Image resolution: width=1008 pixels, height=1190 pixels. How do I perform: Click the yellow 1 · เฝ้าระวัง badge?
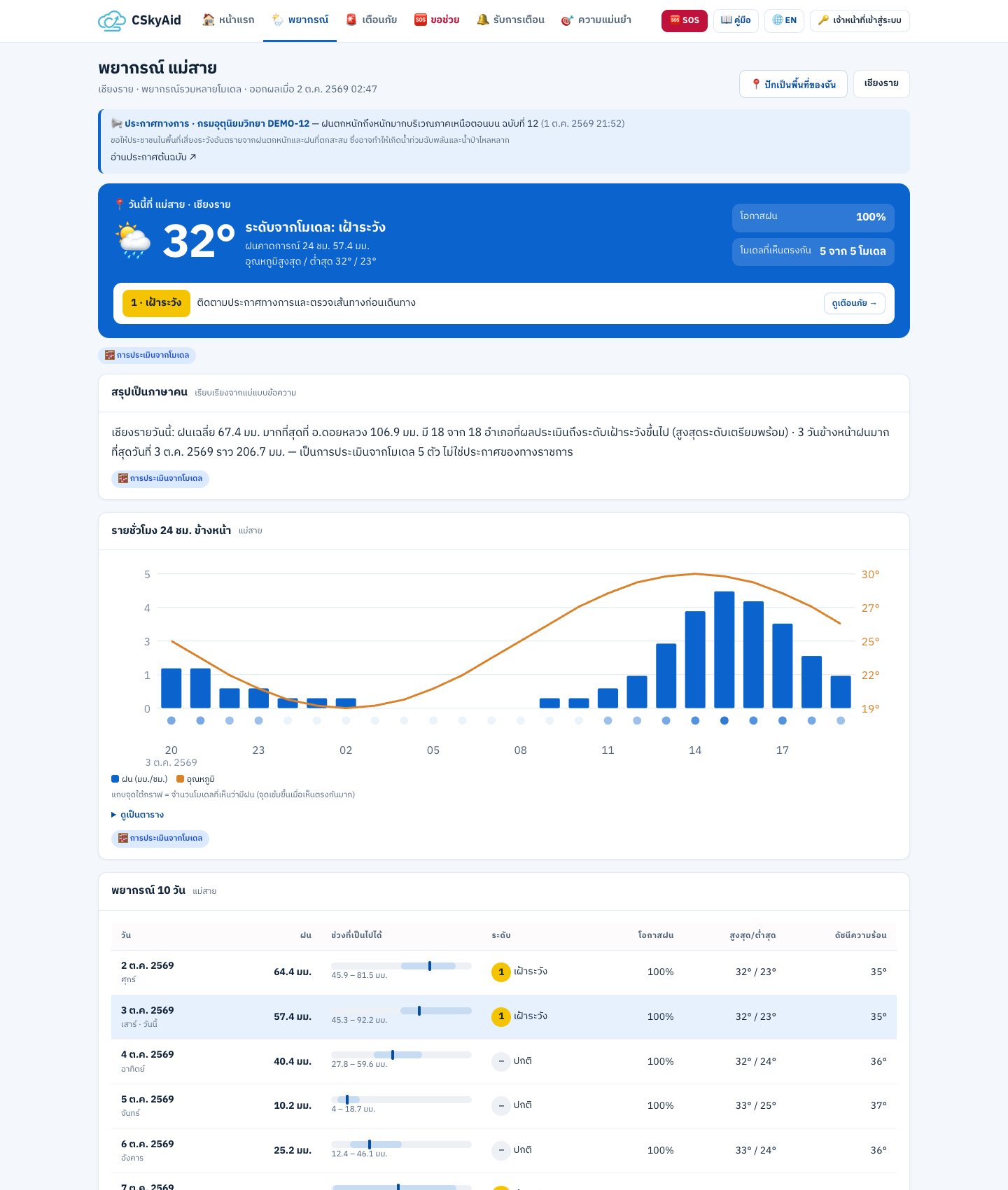click(156, 303)
